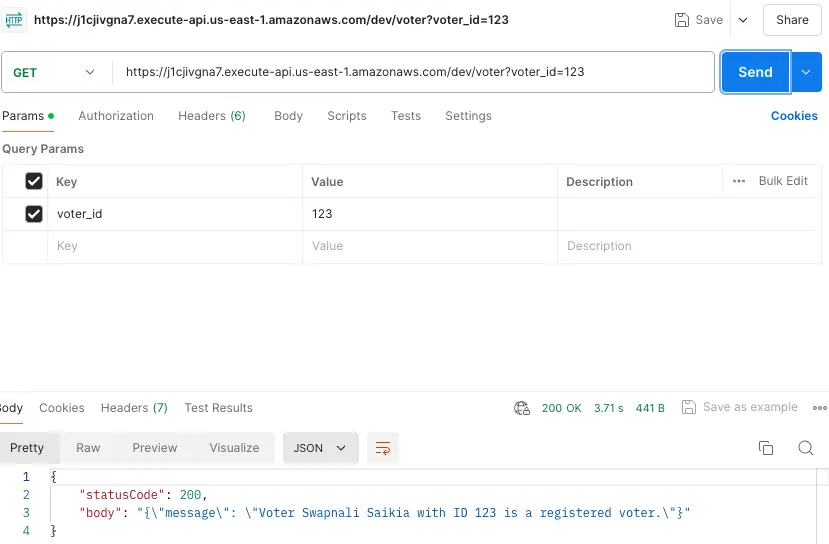Click the empty Key placeholder field

[x=175, y=246]
